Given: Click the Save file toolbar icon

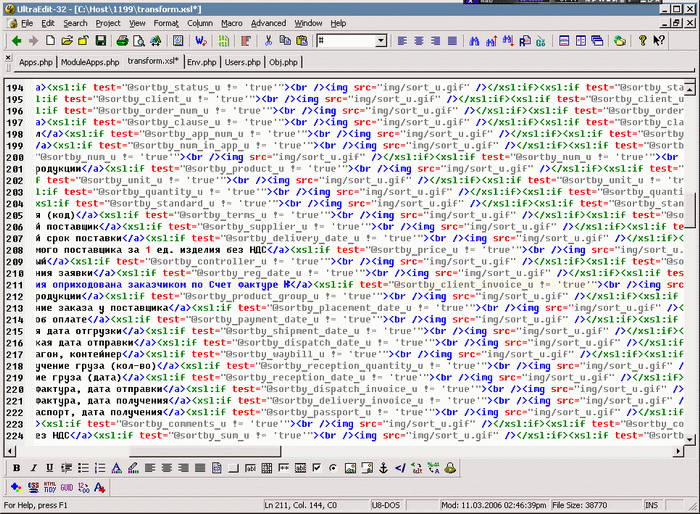Looking at the screenshot, I should click(x=100, y=41).
